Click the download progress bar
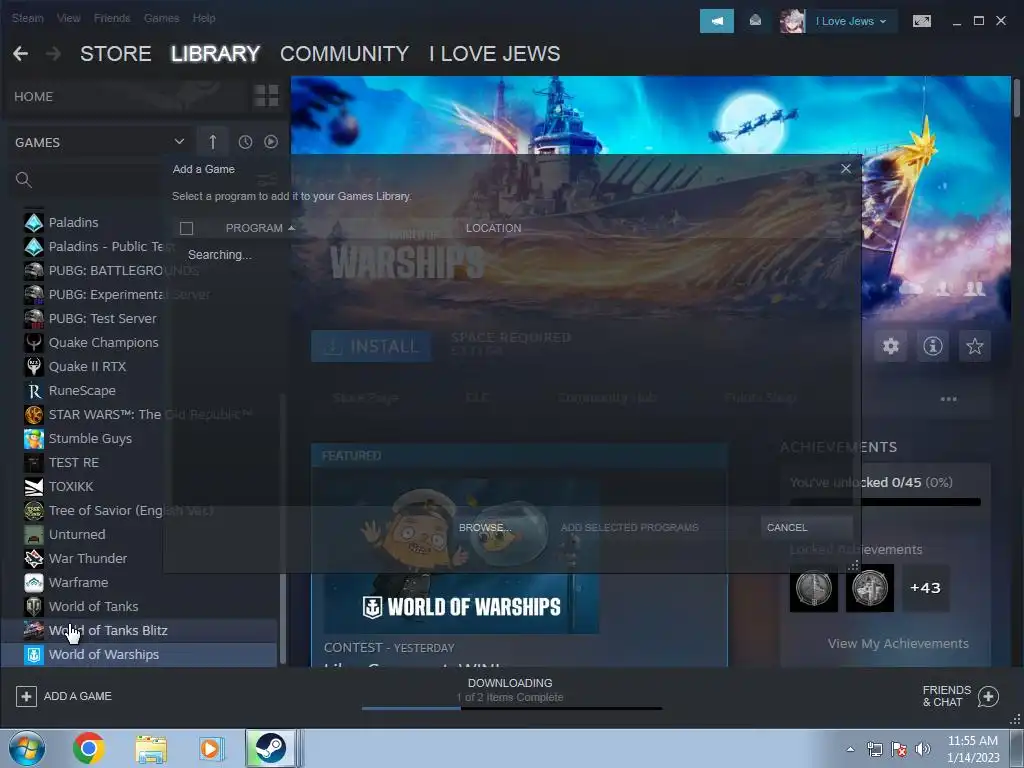This screenshot has width=1024, height=768. click(x=511, y=708)
